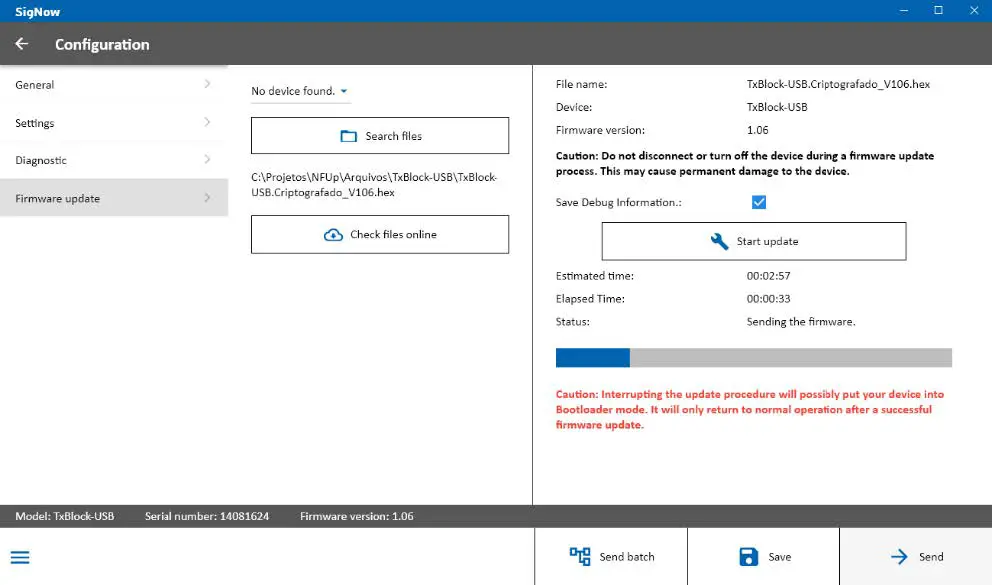
Task: Click the floppy disk Save icon
Action: (x=748, y=557)
